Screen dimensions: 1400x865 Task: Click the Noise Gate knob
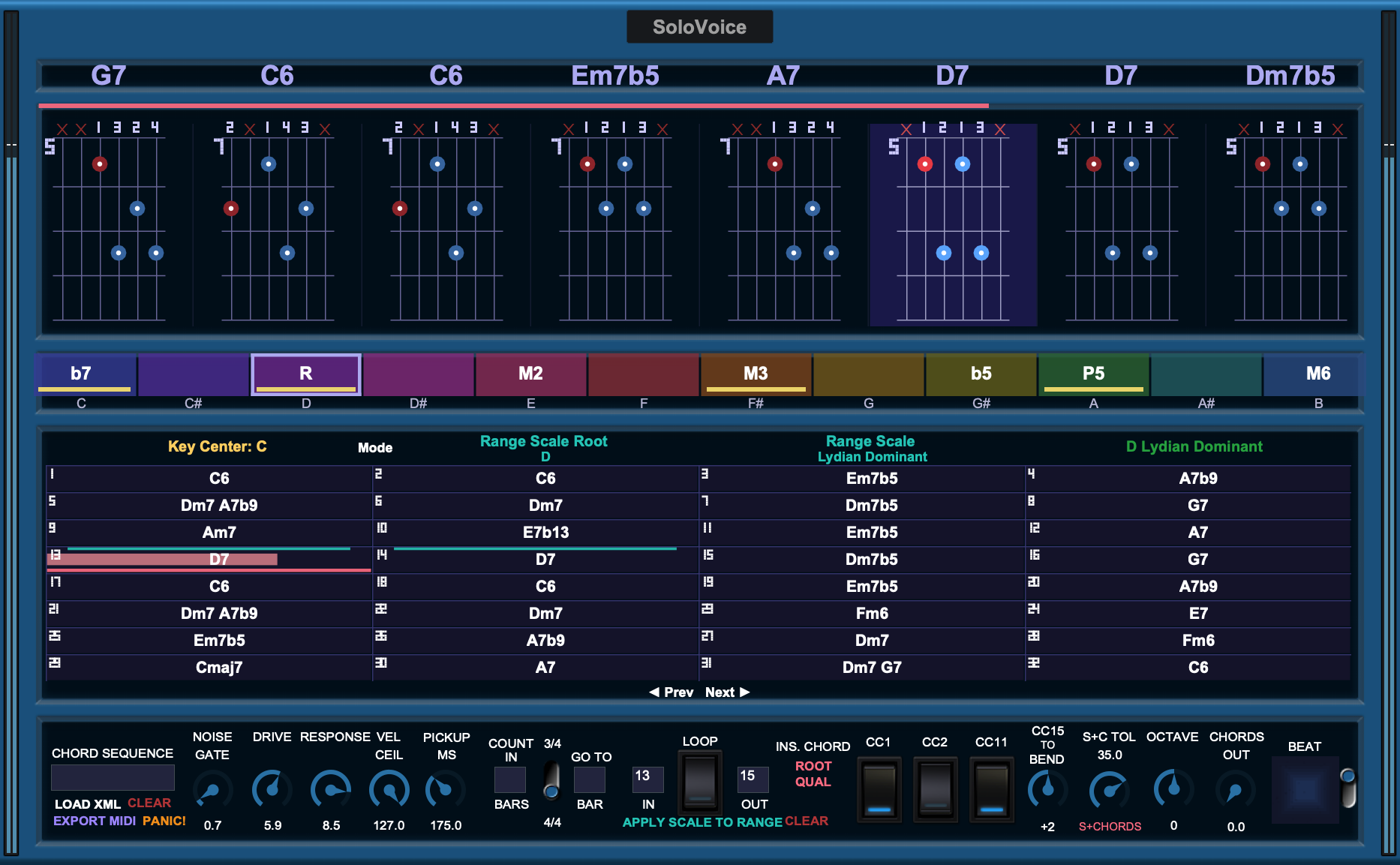(x=213, y=790)
